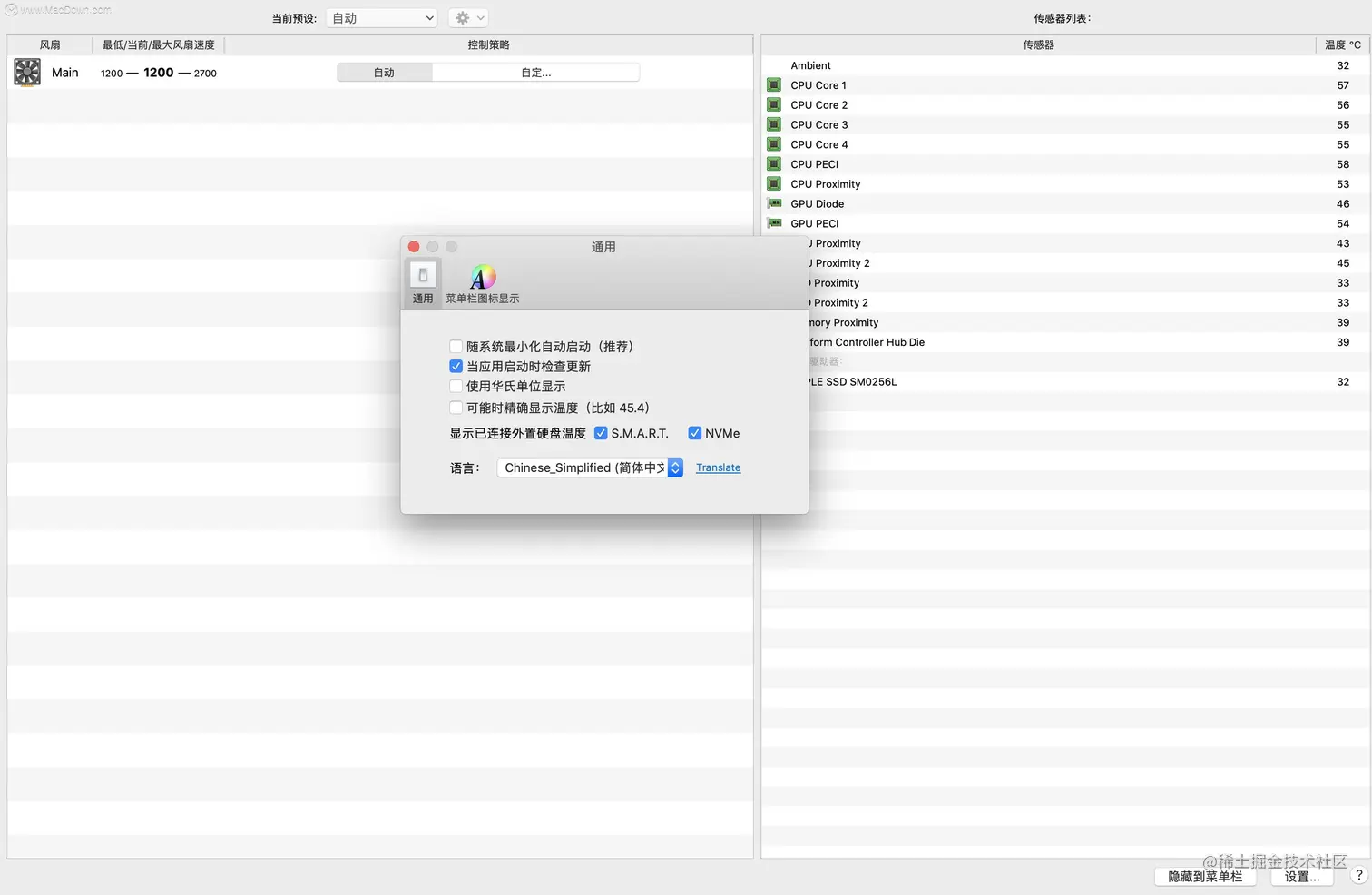
Task: Open the gear actions menu beside the preset dropdown
Action: click(468, 18)
